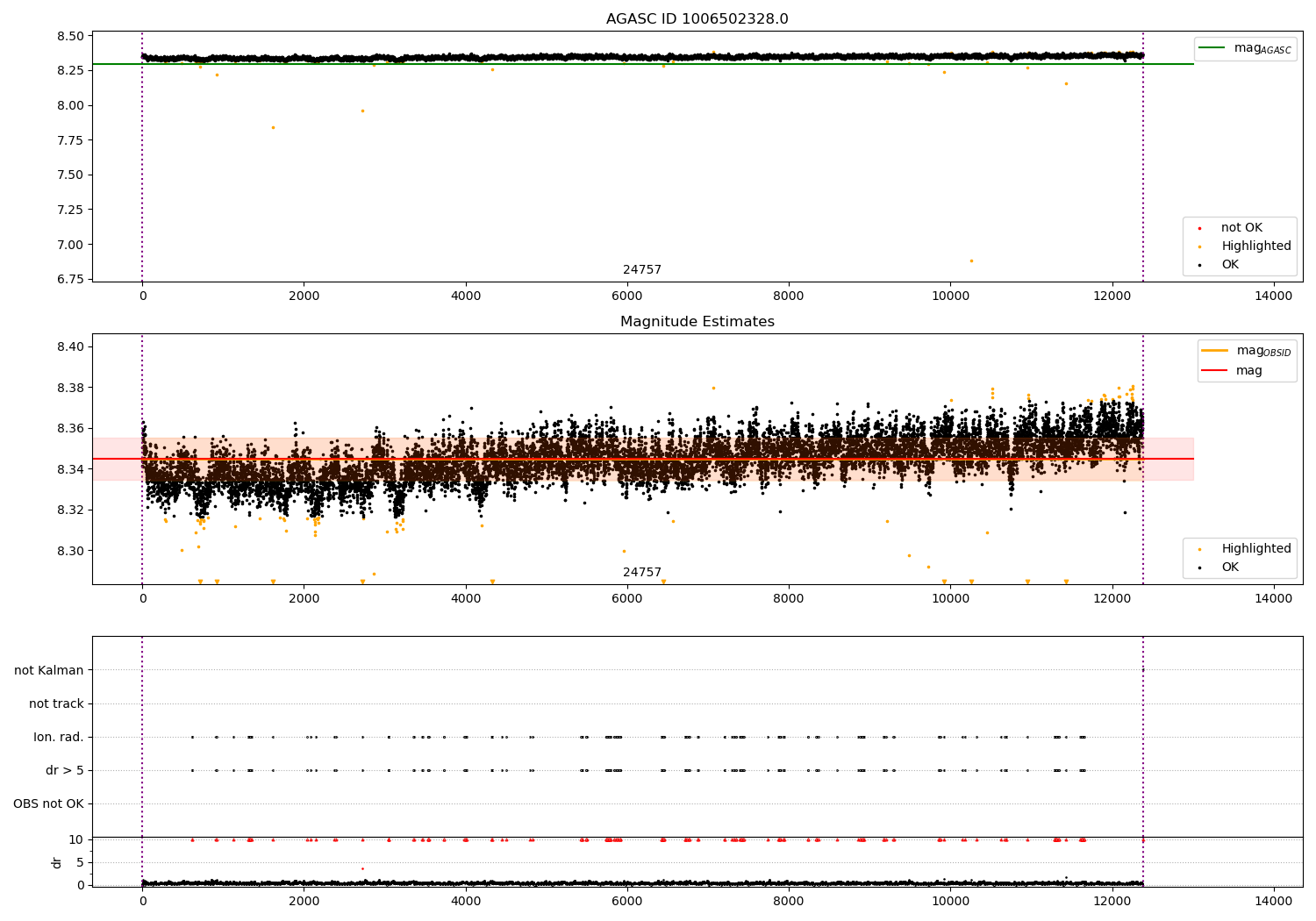Screen dimensions: 1316x921
Task: Click the rotated 'dr' axis label
Action: tap(57, 862)
